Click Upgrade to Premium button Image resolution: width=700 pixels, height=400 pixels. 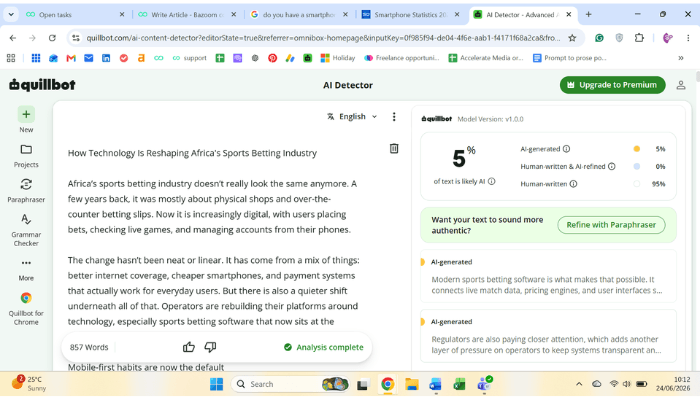pos(612,85)
